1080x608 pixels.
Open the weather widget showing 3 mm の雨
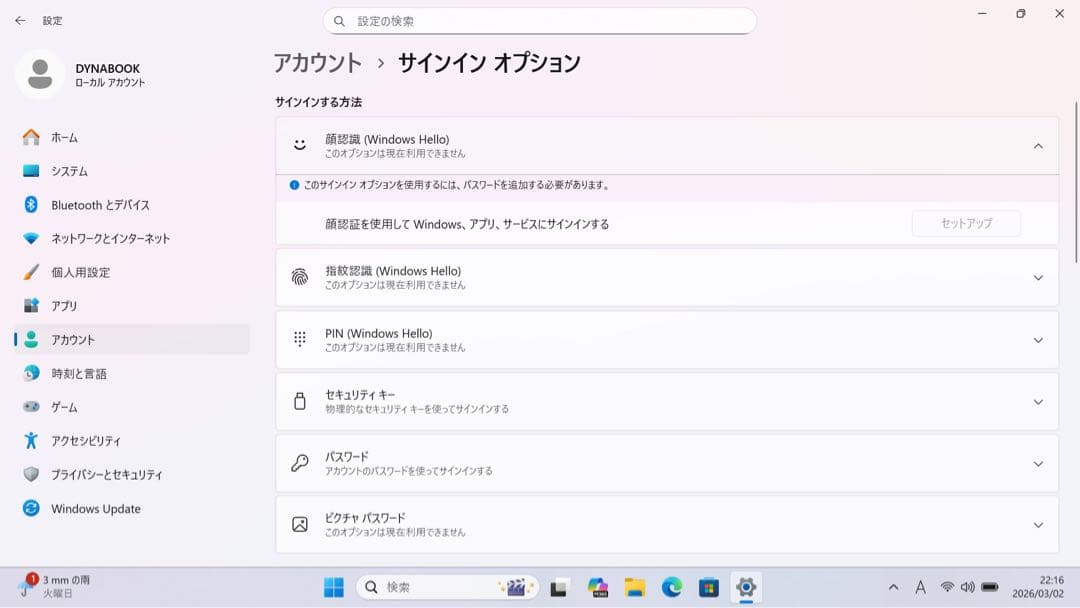(55, 587)
